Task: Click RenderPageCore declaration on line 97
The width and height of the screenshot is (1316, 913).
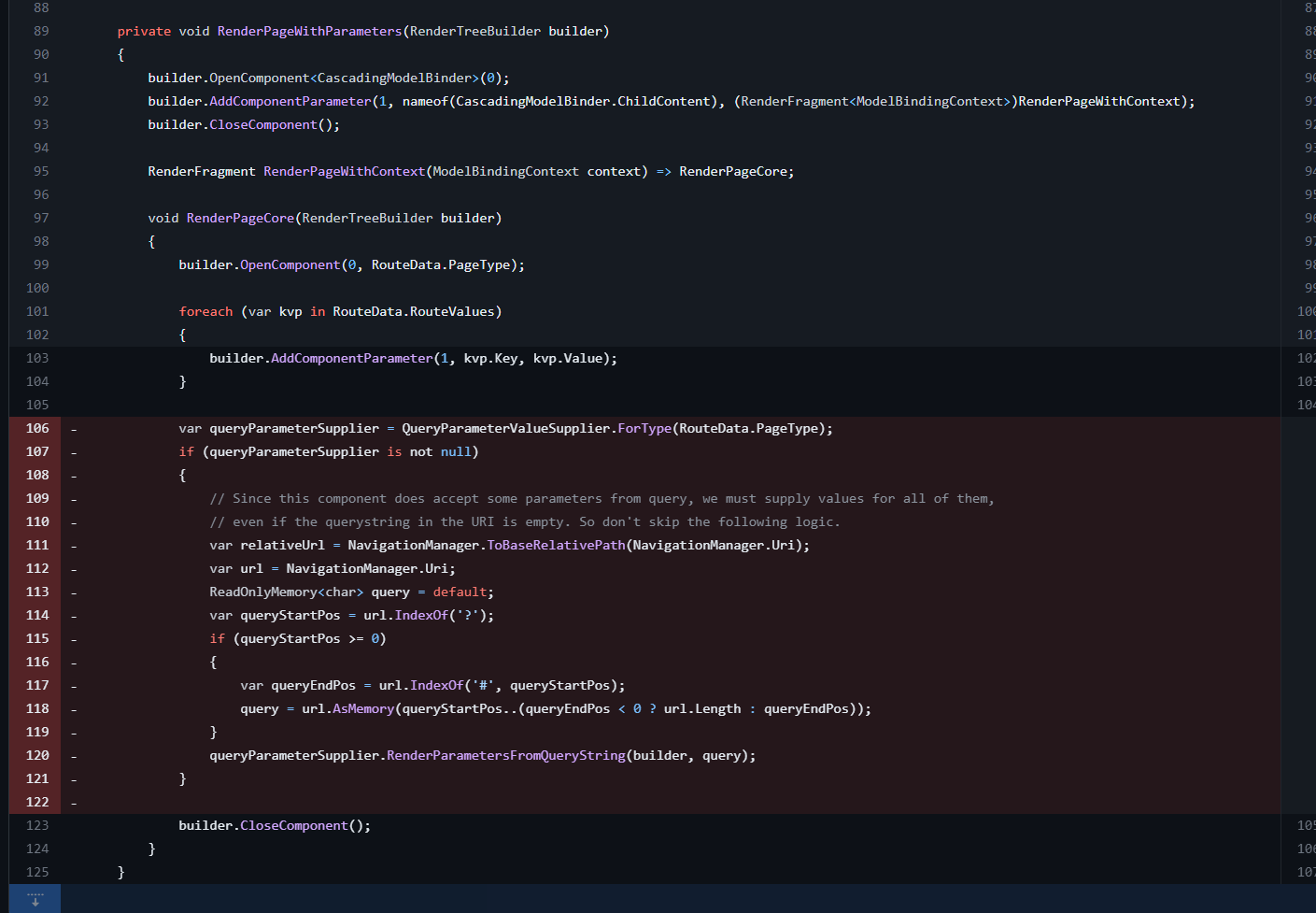Action: (x=240, y=218)
